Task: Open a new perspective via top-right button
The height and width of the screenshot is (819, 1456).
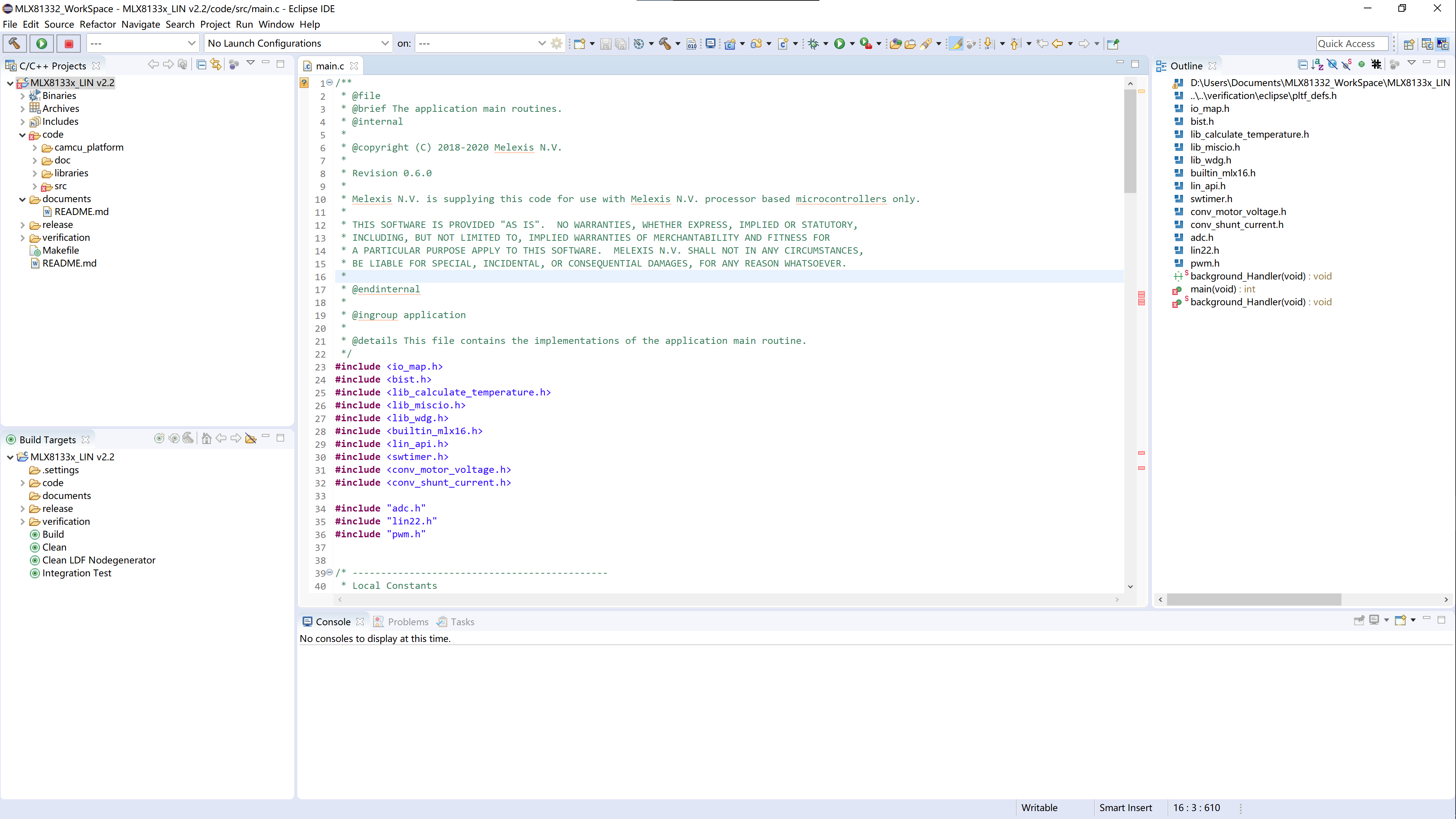Action: click(x=1409, y=44)
